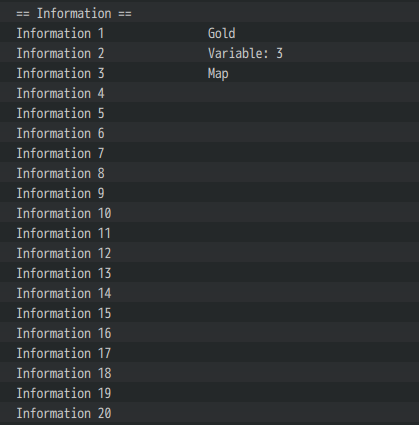Select the '== Information ==' header row
The height and width of the screenshot is (425, 419).
(209, 12)
